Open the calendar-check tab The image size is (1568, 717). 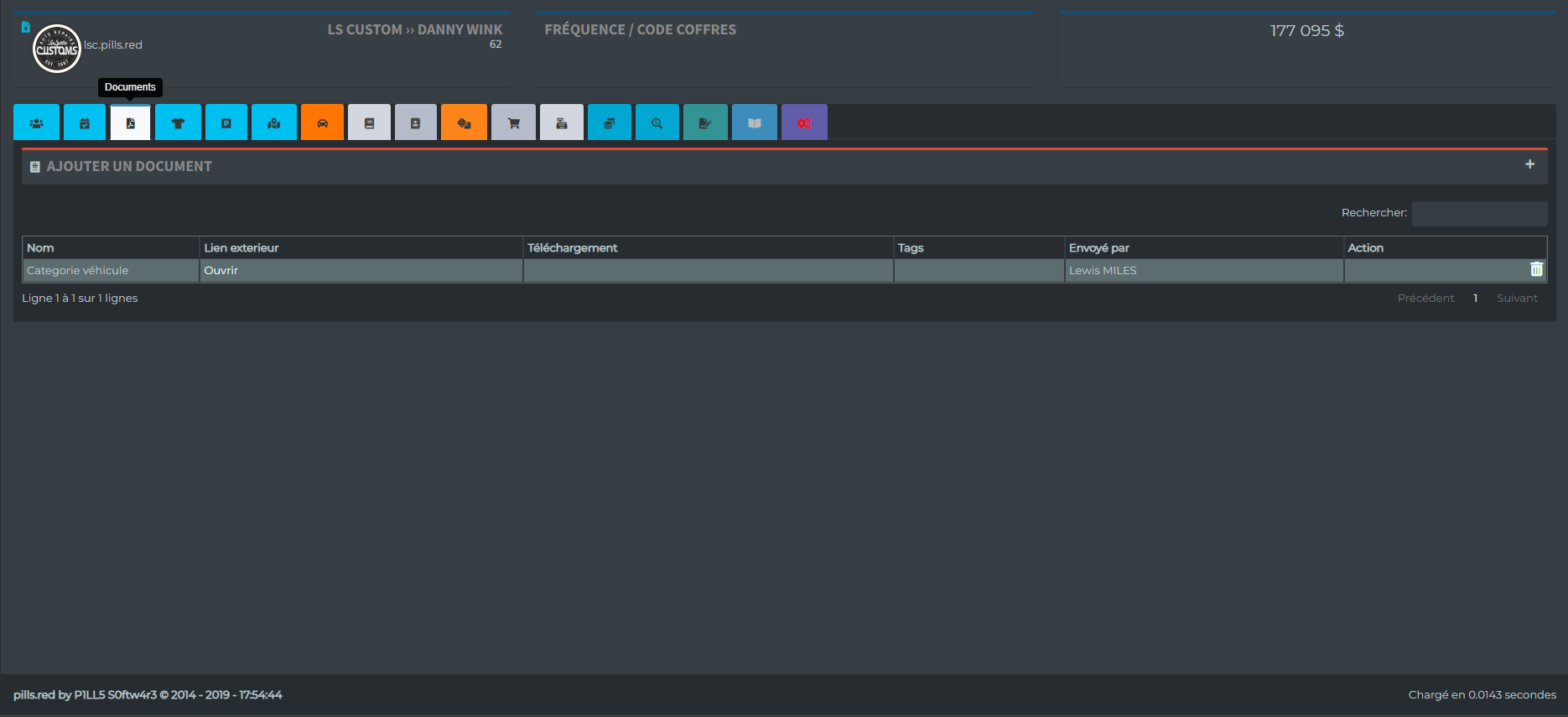pyautogui.click(x=85, y=122)
